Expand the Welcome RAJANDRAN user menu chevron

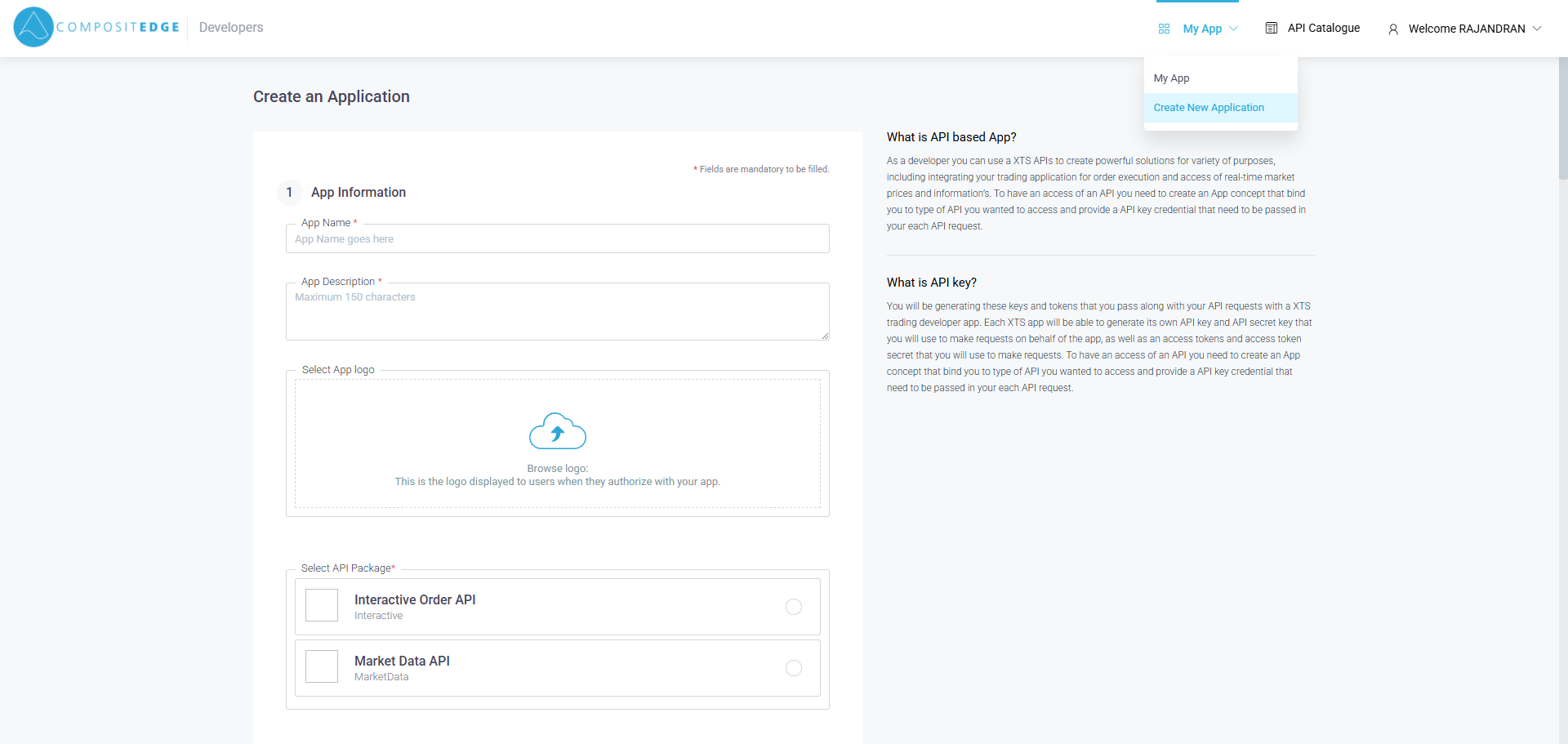[1537, 29]
